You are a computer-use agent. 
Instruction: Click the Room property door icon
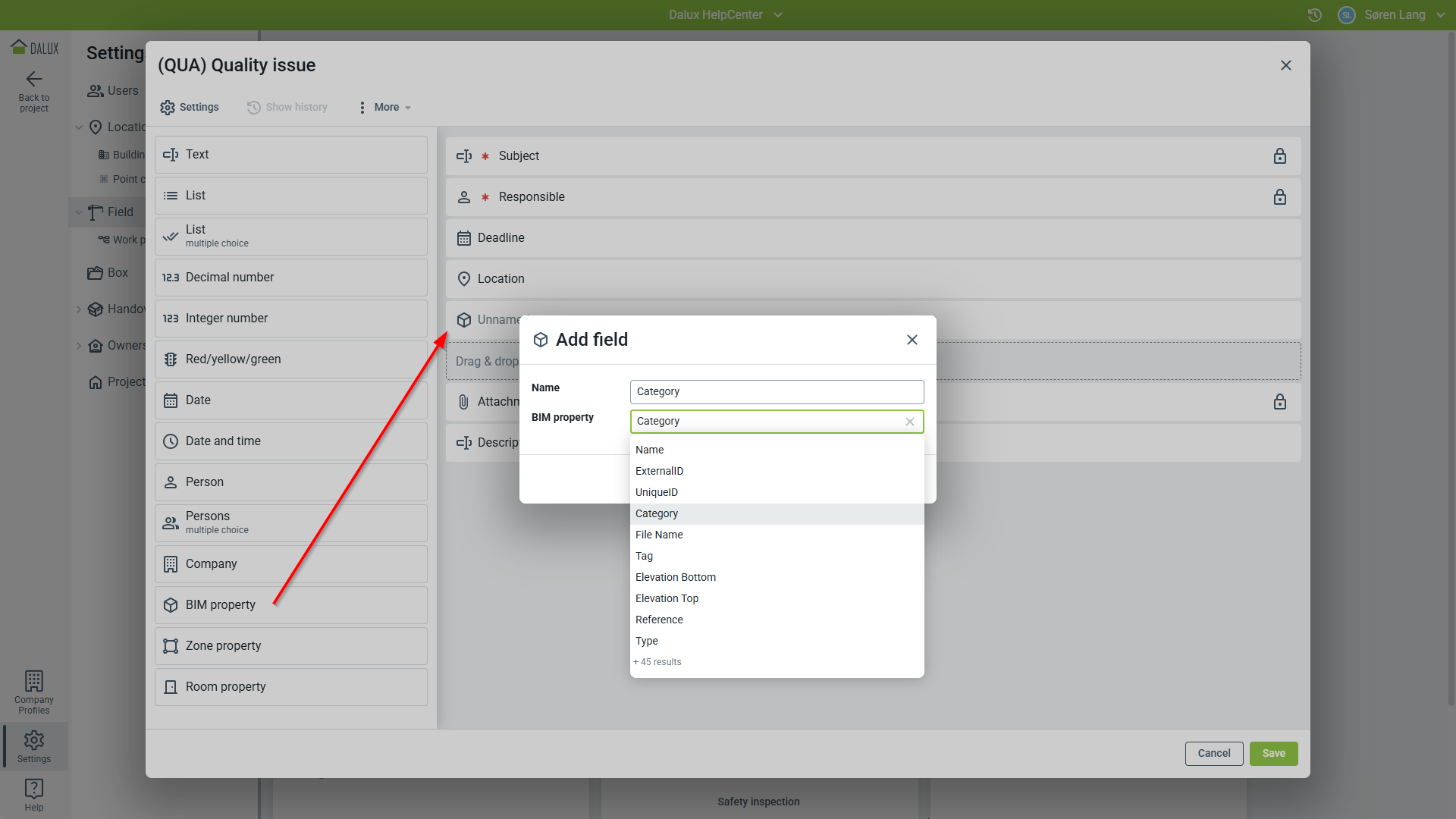pyautogui.click(x=171, y=687)
